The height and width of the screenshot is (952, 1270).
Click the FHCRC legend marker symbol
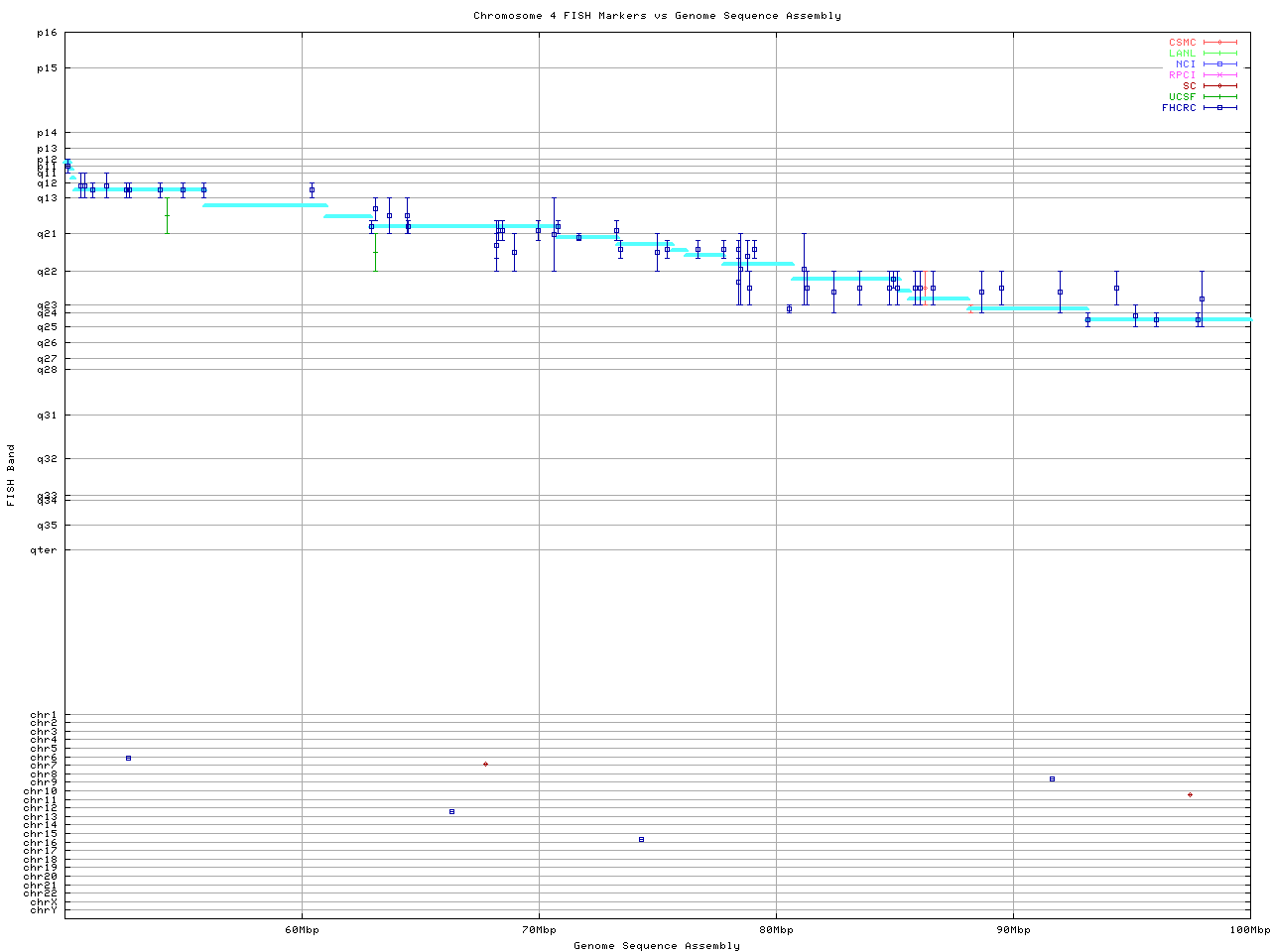tap(1219, 107)
